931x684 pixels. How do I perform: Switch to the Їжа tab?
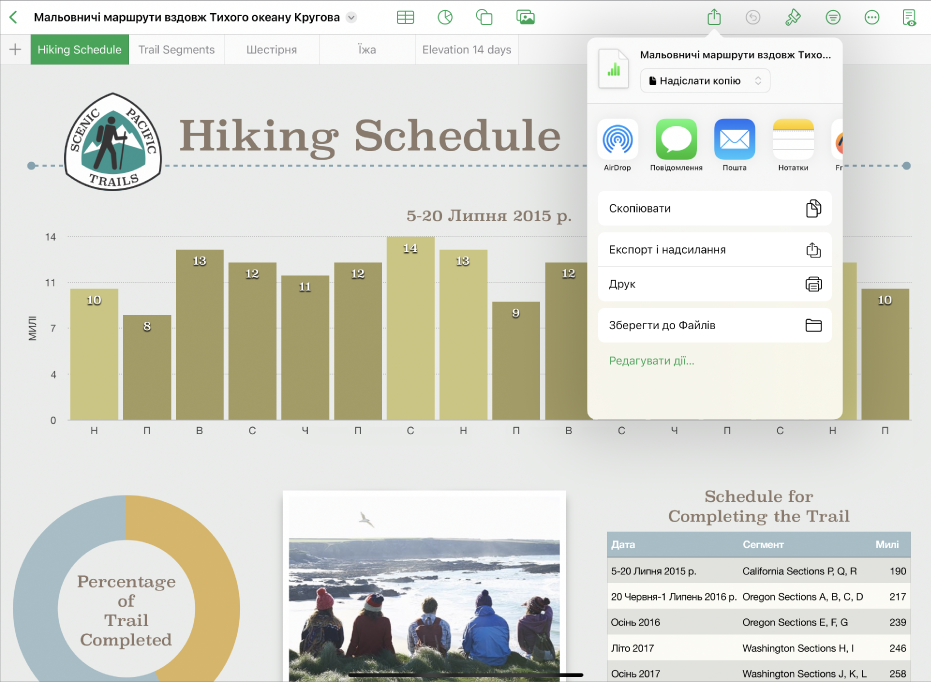point(367,50)
